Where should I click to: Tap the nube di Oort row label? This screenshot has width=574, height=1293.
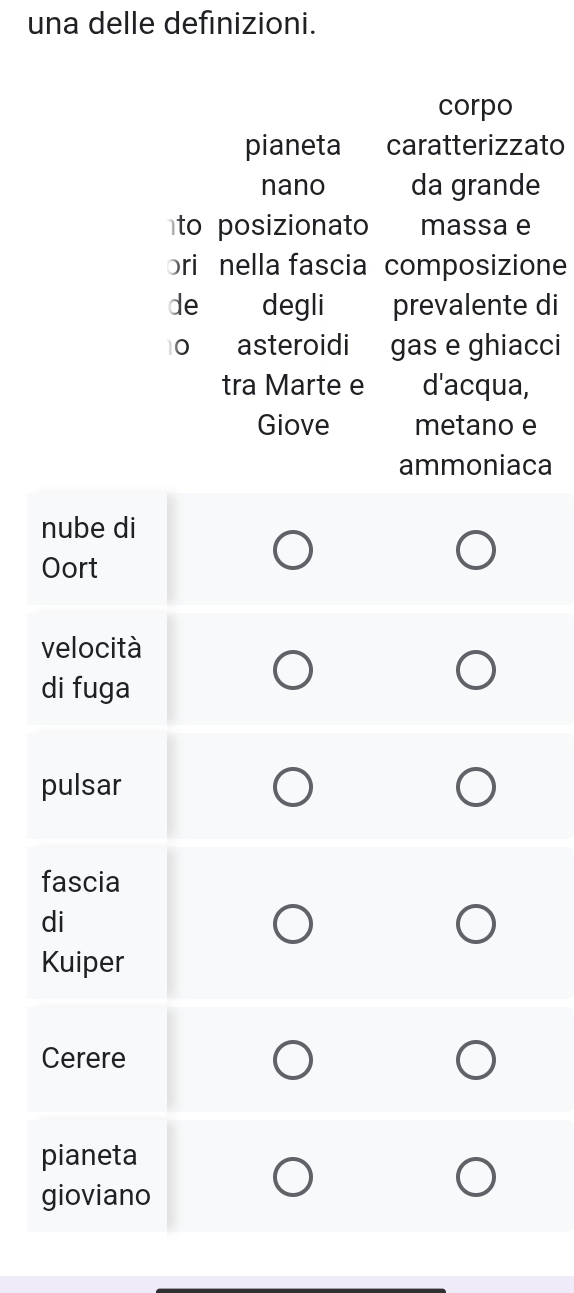coord(89,548)
